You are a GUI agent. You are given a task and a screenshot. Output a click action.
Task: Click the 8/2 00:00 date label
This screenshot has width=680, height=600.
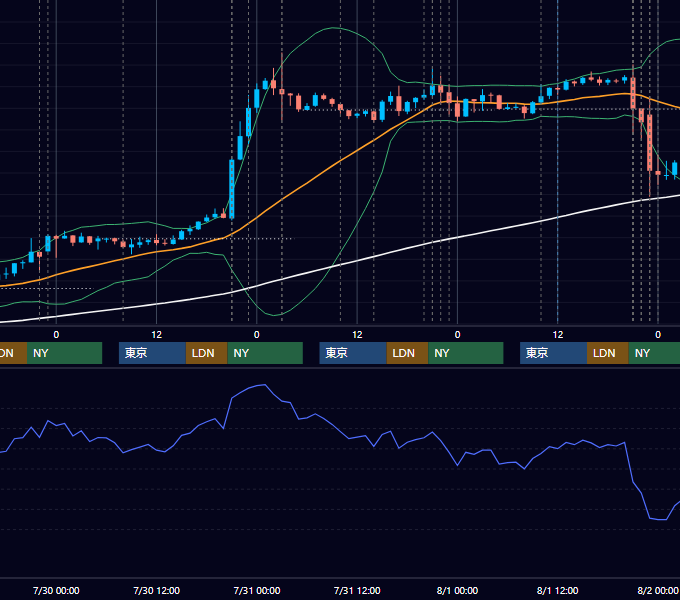[658, 590]
